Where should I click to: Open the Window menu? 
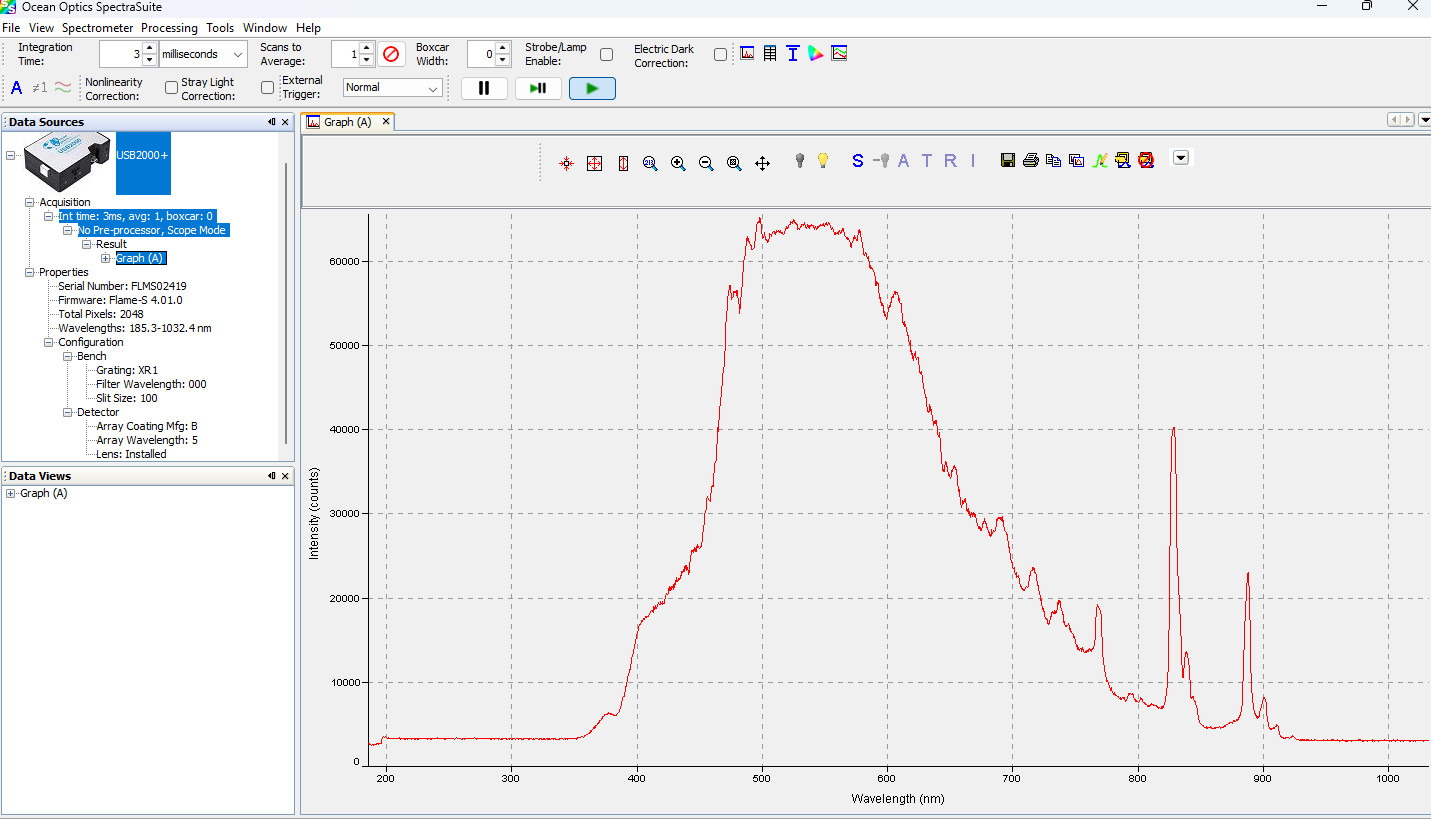coord(265,28)
